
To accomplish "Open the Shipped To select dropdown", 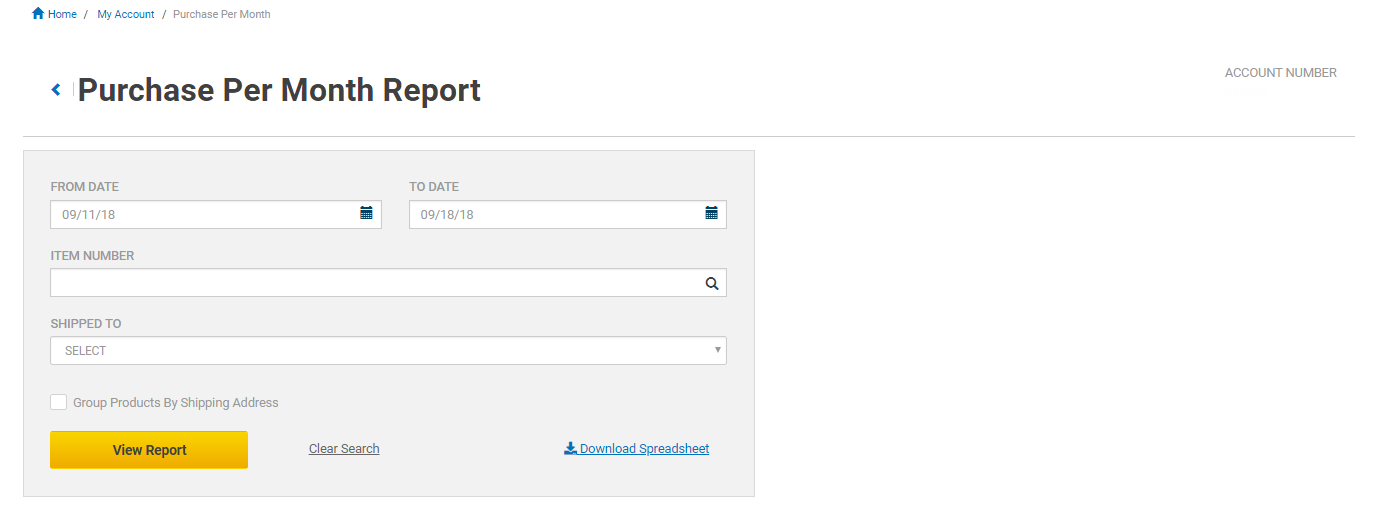I will (x=388, y=351).
